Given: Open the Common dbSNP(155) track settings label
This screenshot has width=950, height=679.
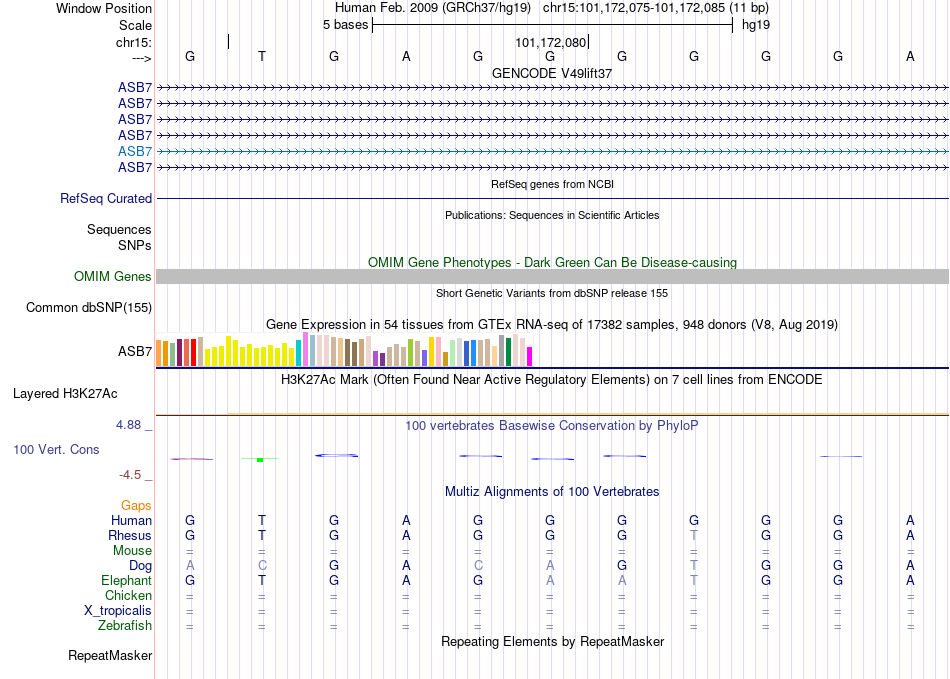Looking at the screenshot, I should [x=88, y=308].
